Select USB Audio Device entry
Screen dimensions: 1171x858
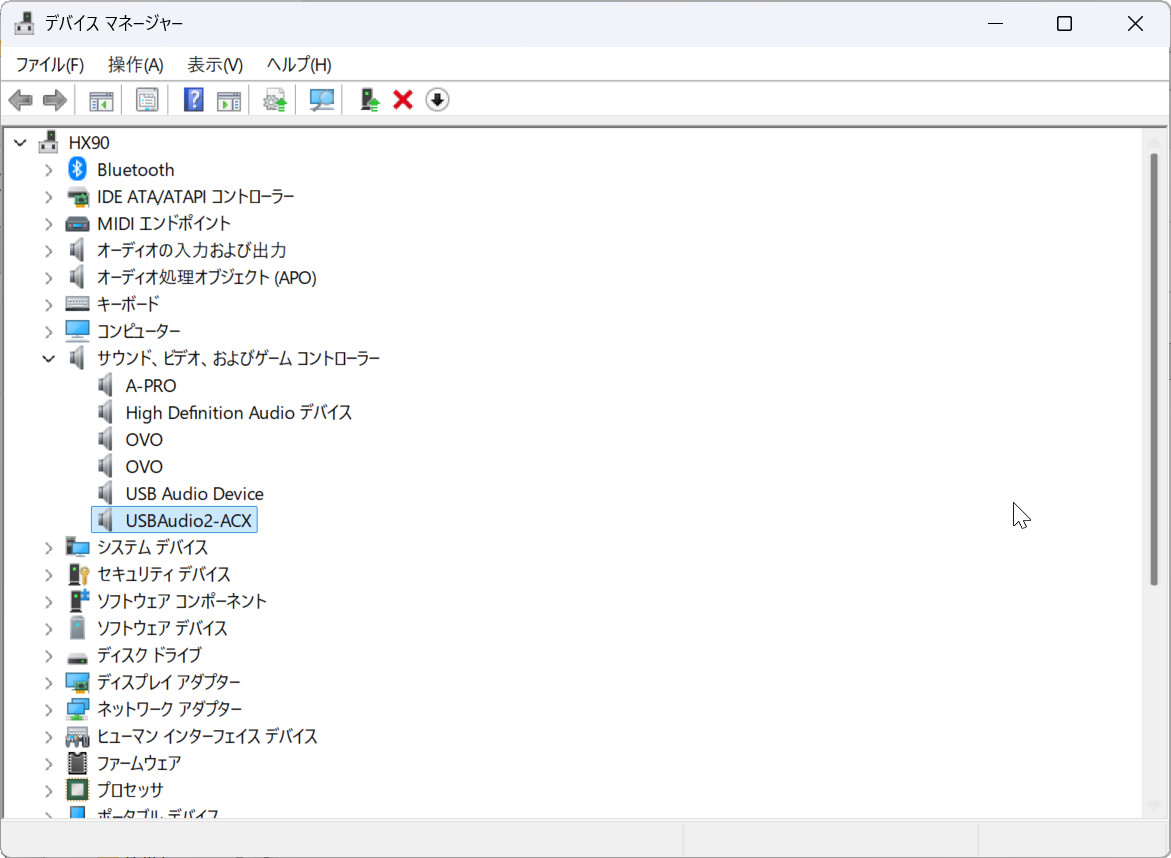[194, 494]
